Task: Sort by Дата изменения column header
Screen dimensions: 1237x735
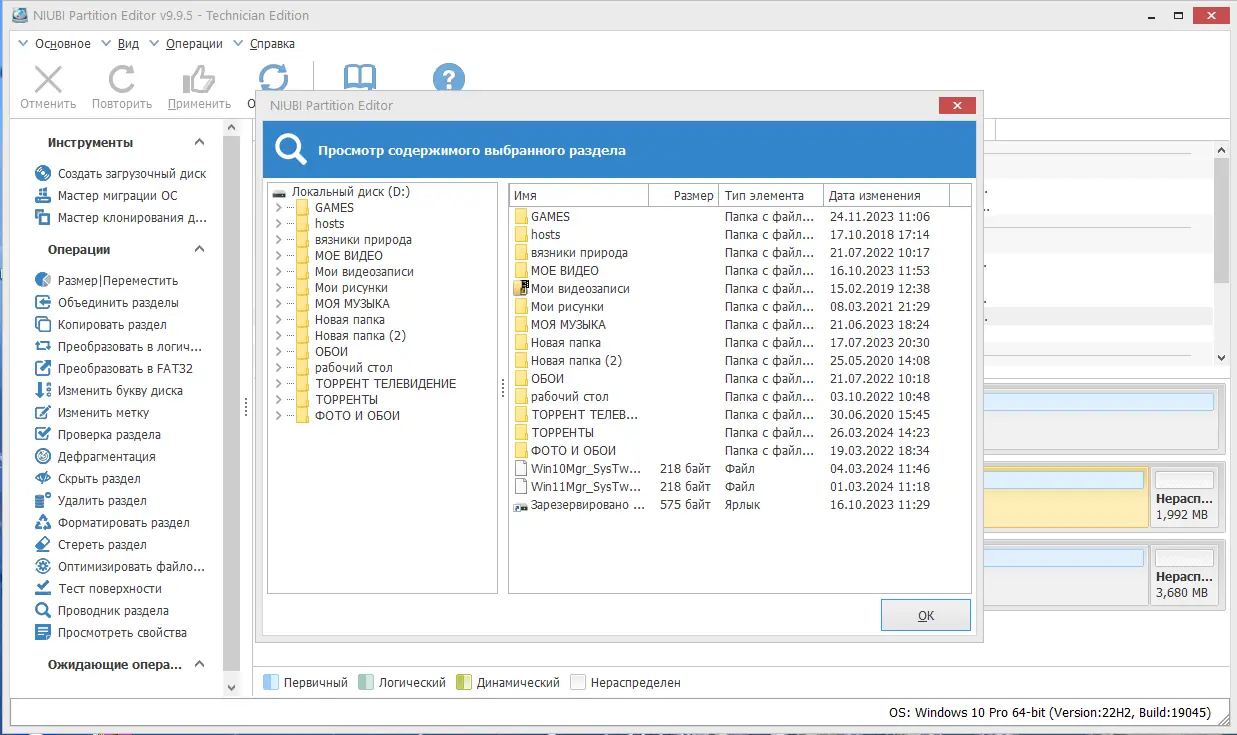Action: tap(886, 195)
